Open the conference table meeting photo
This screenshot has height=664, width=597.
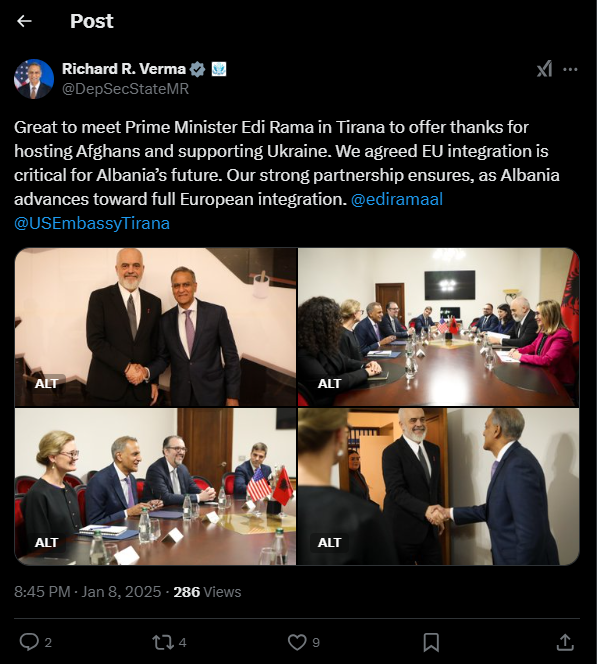[x=438, y=327]
